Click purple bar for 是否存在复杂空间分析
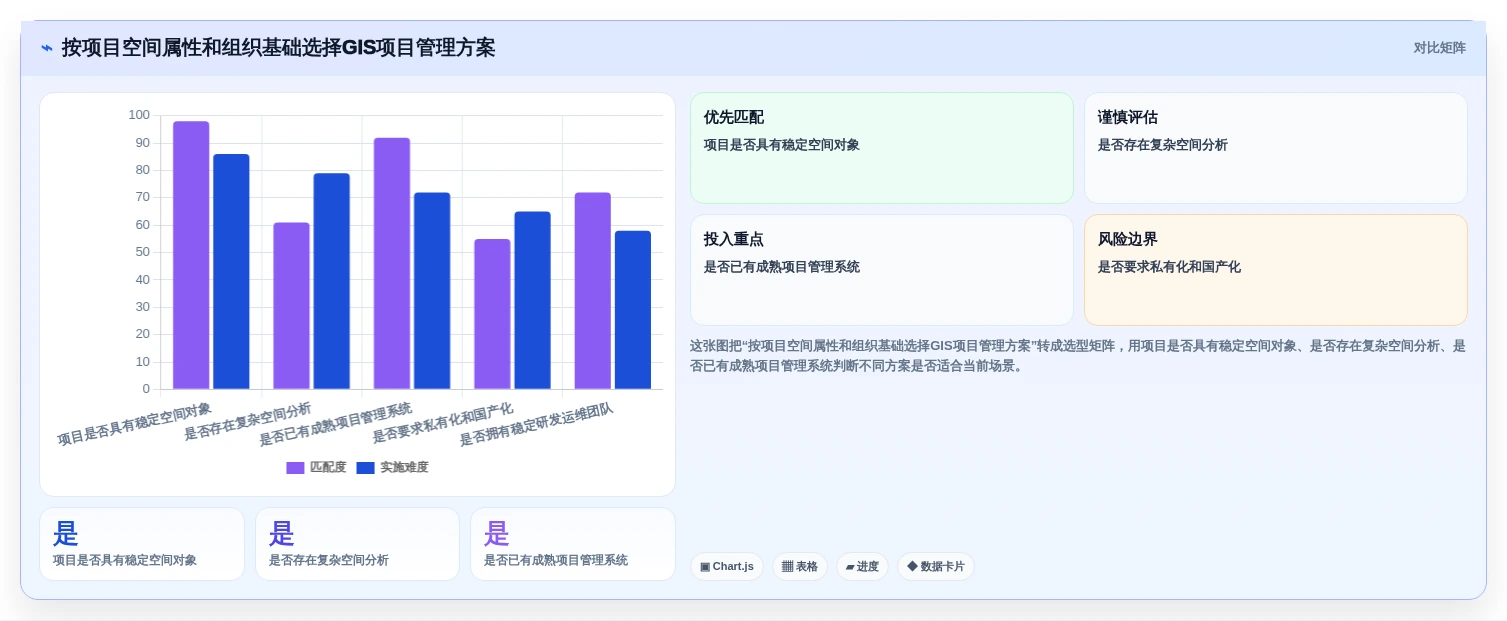Viewport: 1507px width, 621px height. pyautogui.click(x=291, y=306)
